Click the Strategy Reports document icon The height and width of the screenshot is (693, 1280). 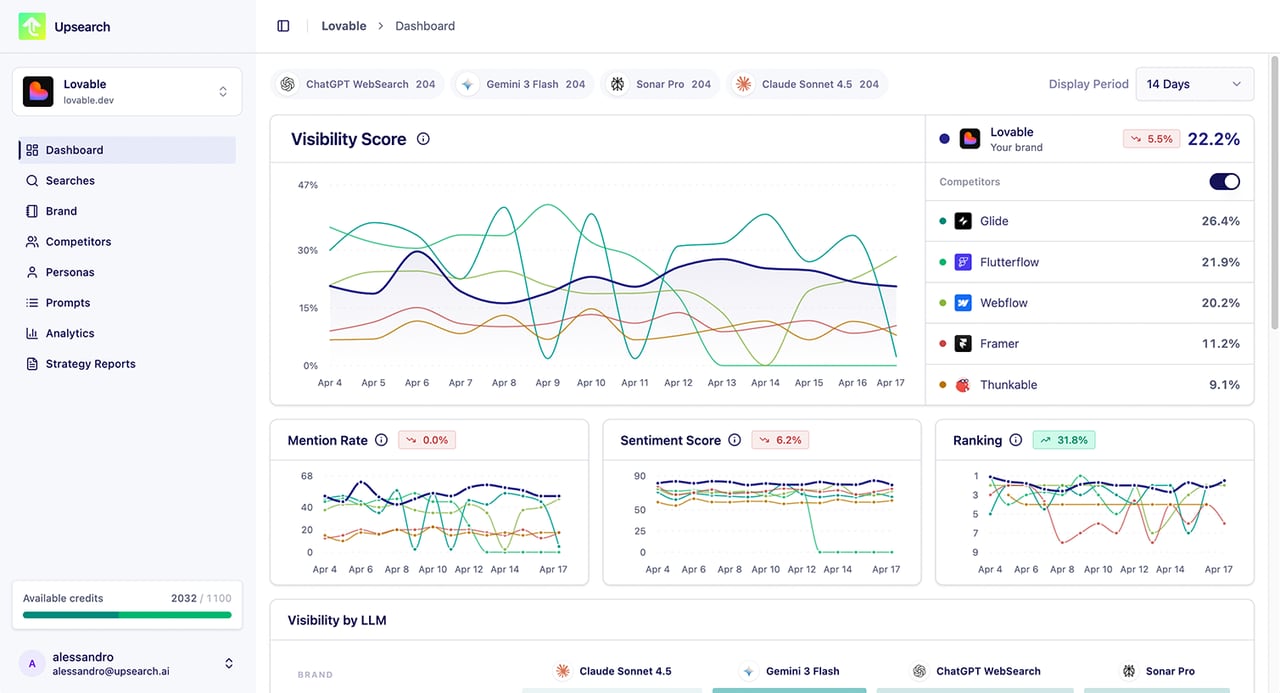coord(32,364)
